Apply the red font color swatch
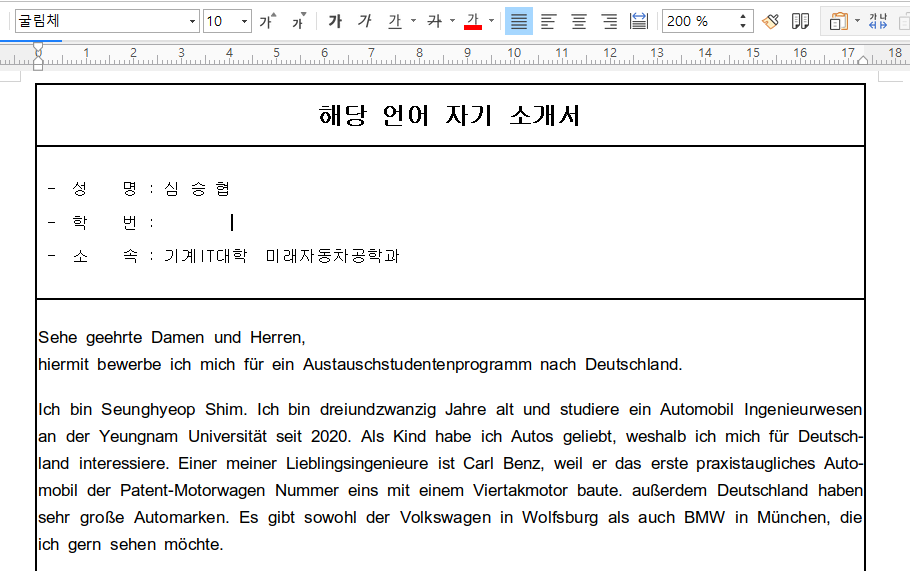Image resolution: width=910 pixels, height=571 pixels. click(x=473, y=21)
